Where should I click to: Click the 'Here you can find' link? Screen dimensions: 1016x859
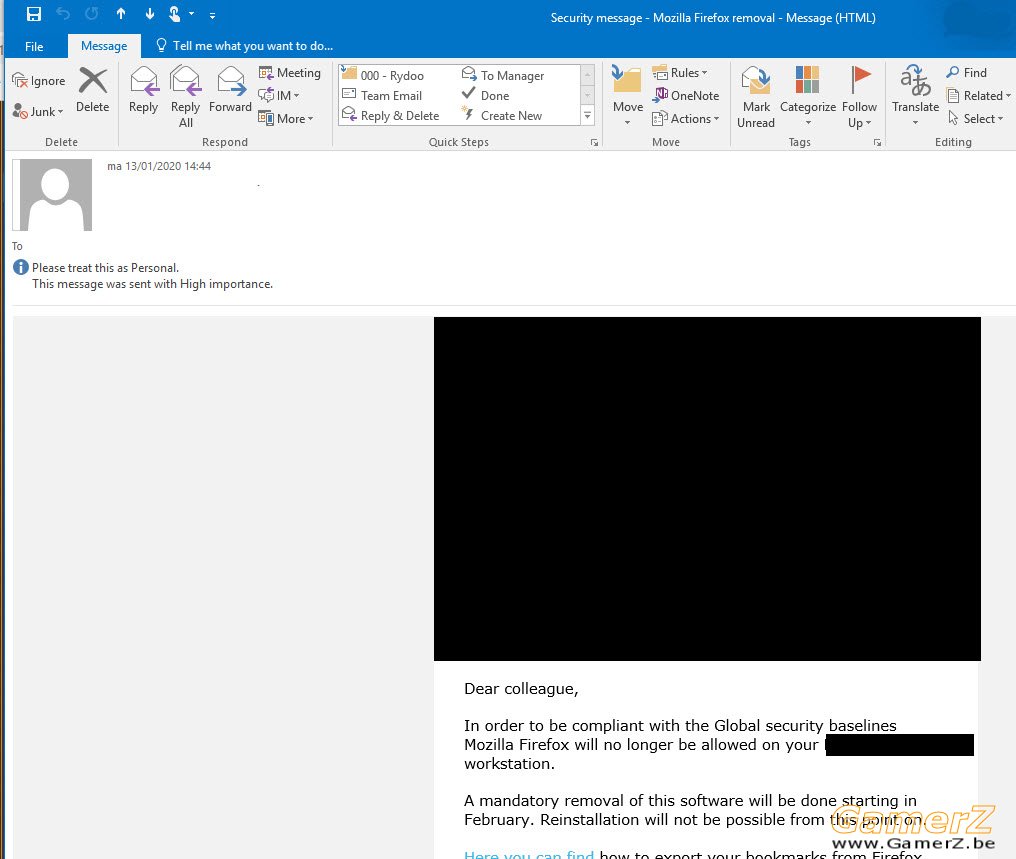tap(529, 854)
